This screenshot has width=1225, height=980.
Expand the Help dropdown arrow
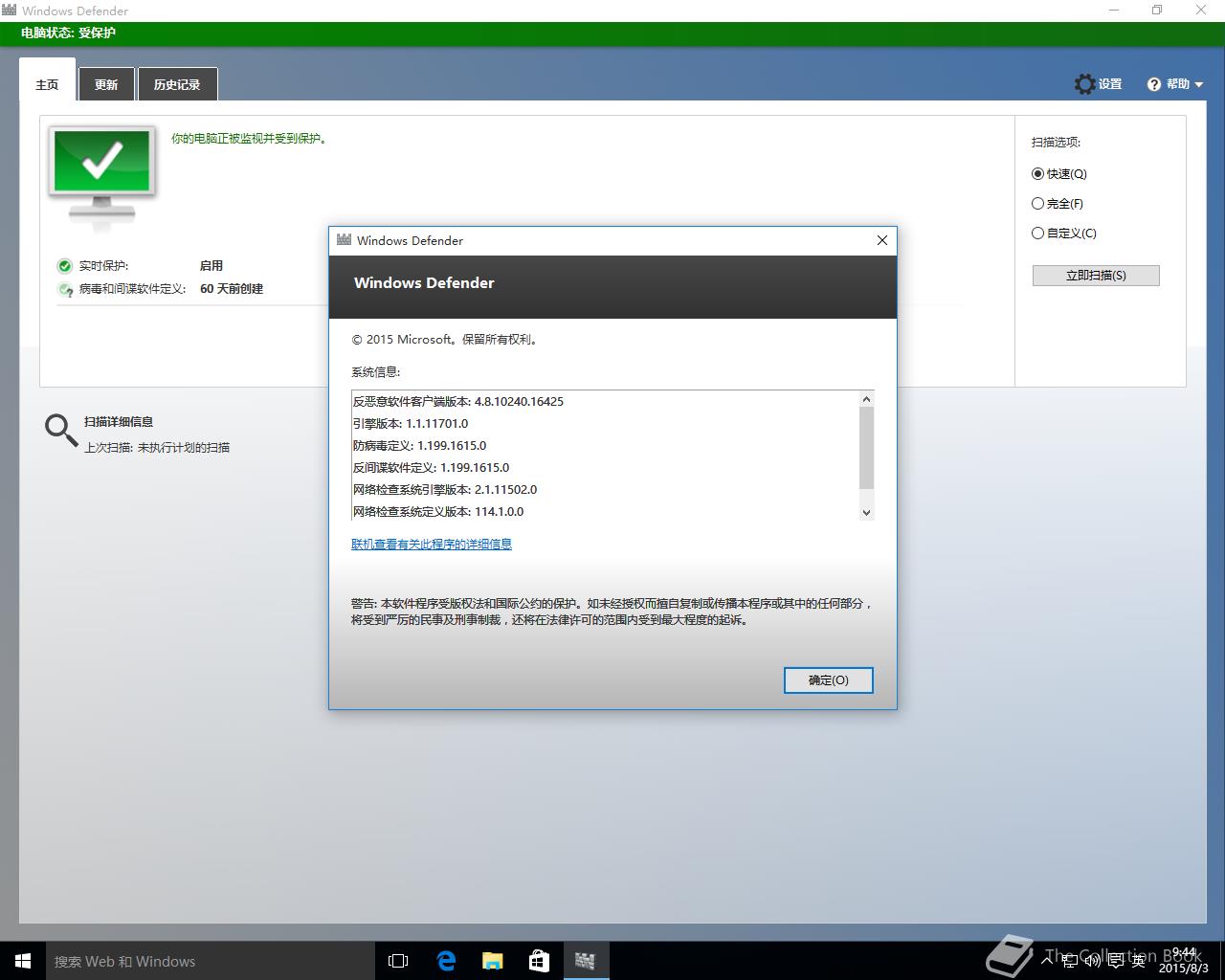coord(1199,84)
